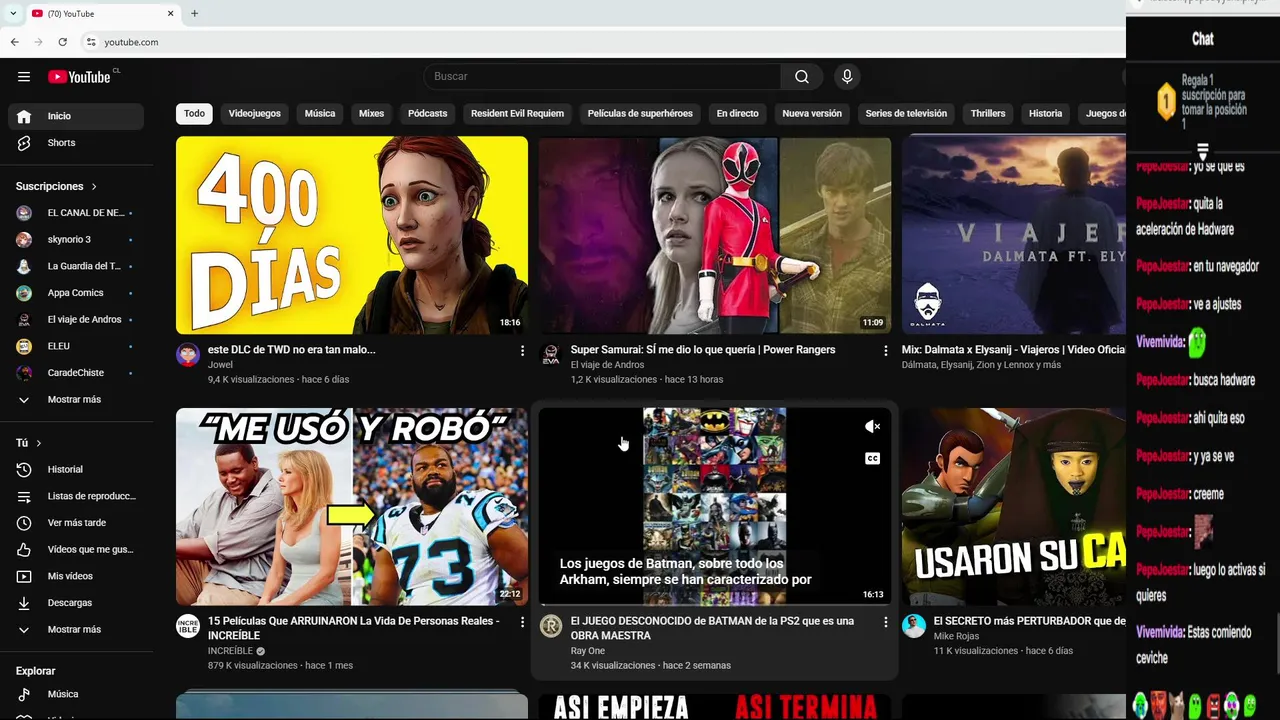Click INCREÍBLE channel avatar
The width and height of the screenshot is (1280, 720).
coord(188,626)
